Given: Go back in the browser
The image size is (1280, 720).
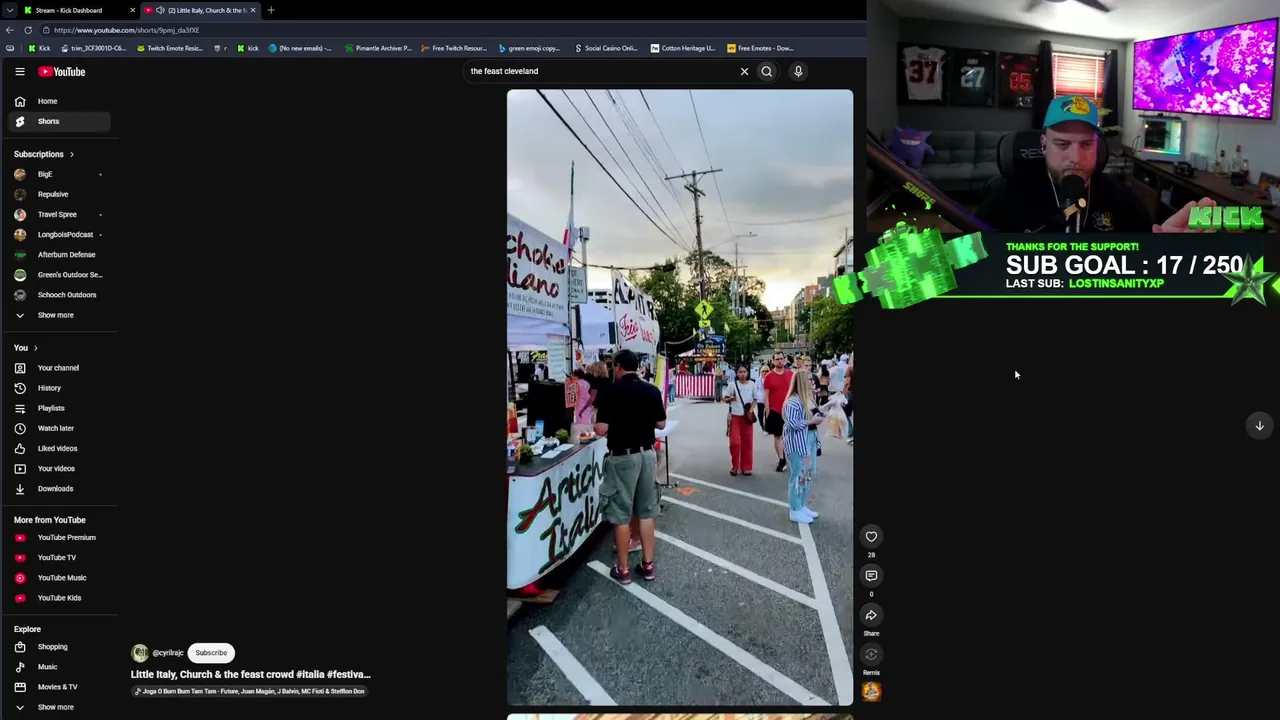Looking at the screenshot, I should tap(10, 30).
